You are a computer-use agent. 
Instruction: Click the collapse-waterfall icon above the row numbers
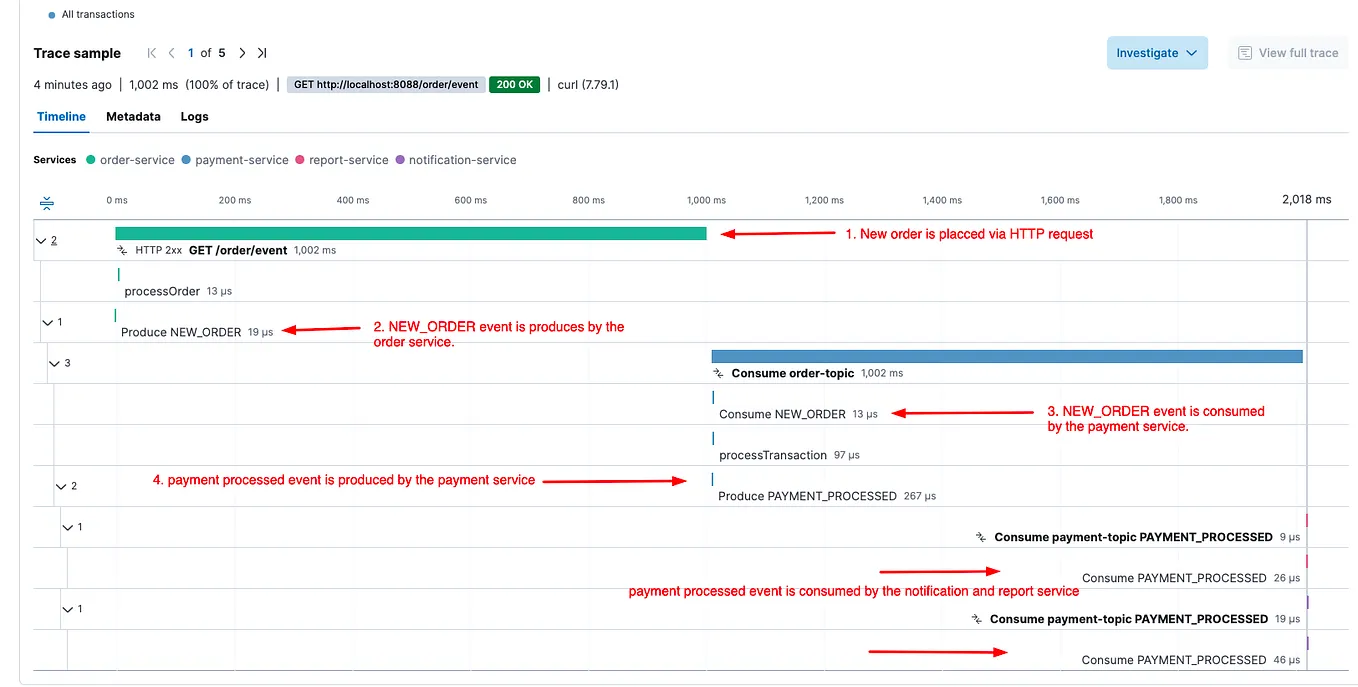pos(46,202)
